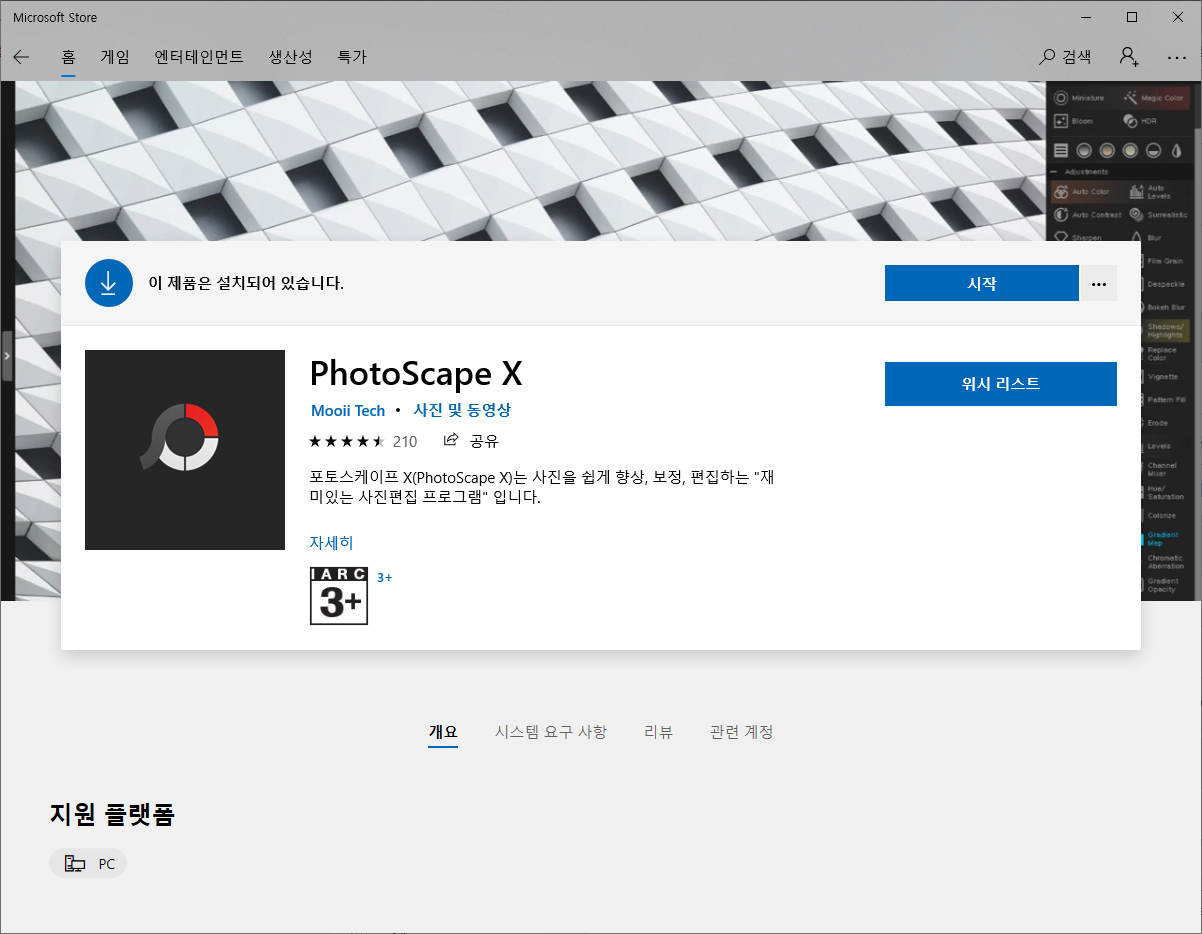Open the 사진 및 동영상 category link
Screen dimensions: 1202x934
click(x=462, y=411)
